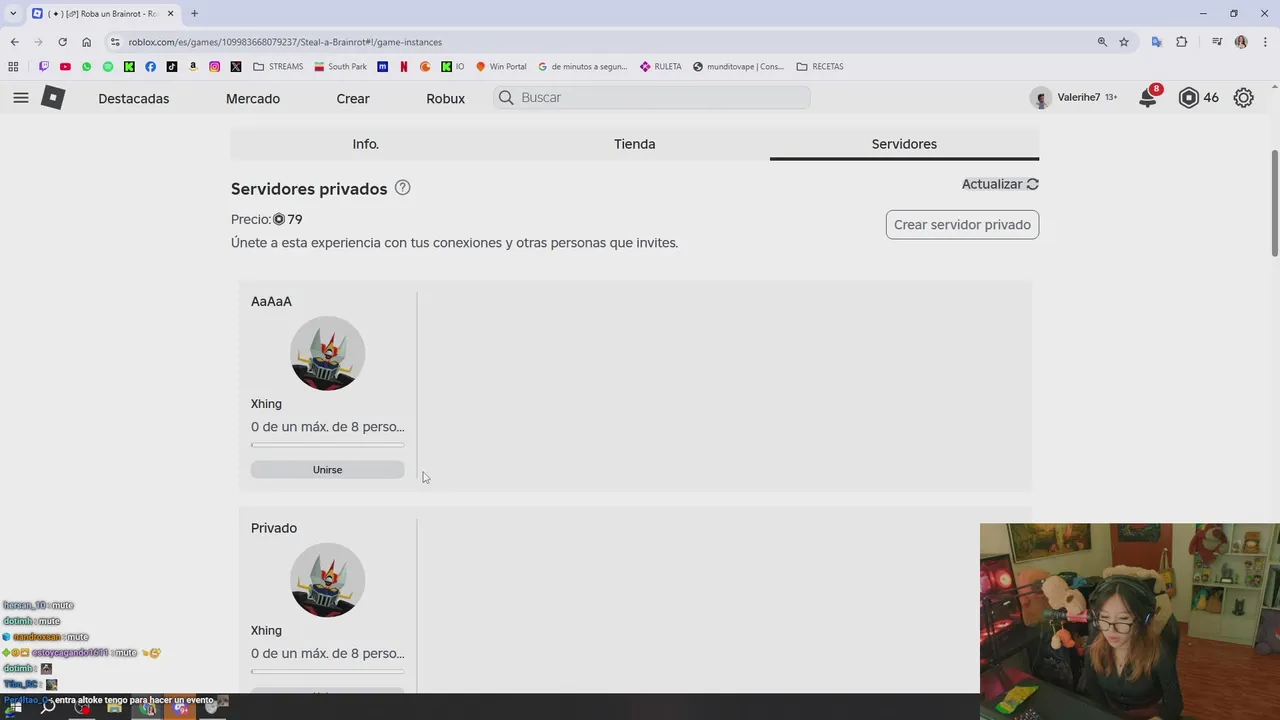Click the Valerihe7 username

[1078, 98]
